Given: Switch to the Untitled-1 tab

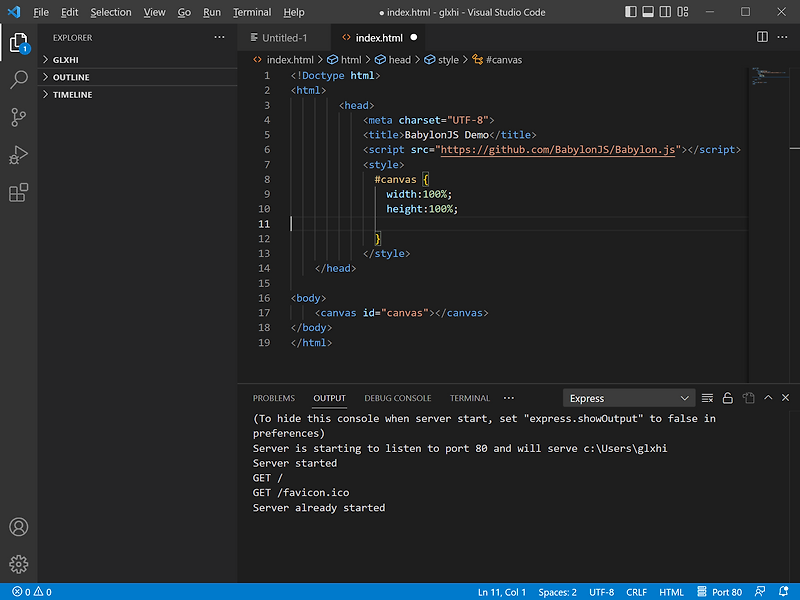Looking at the screenshot, I should (284, 38).
